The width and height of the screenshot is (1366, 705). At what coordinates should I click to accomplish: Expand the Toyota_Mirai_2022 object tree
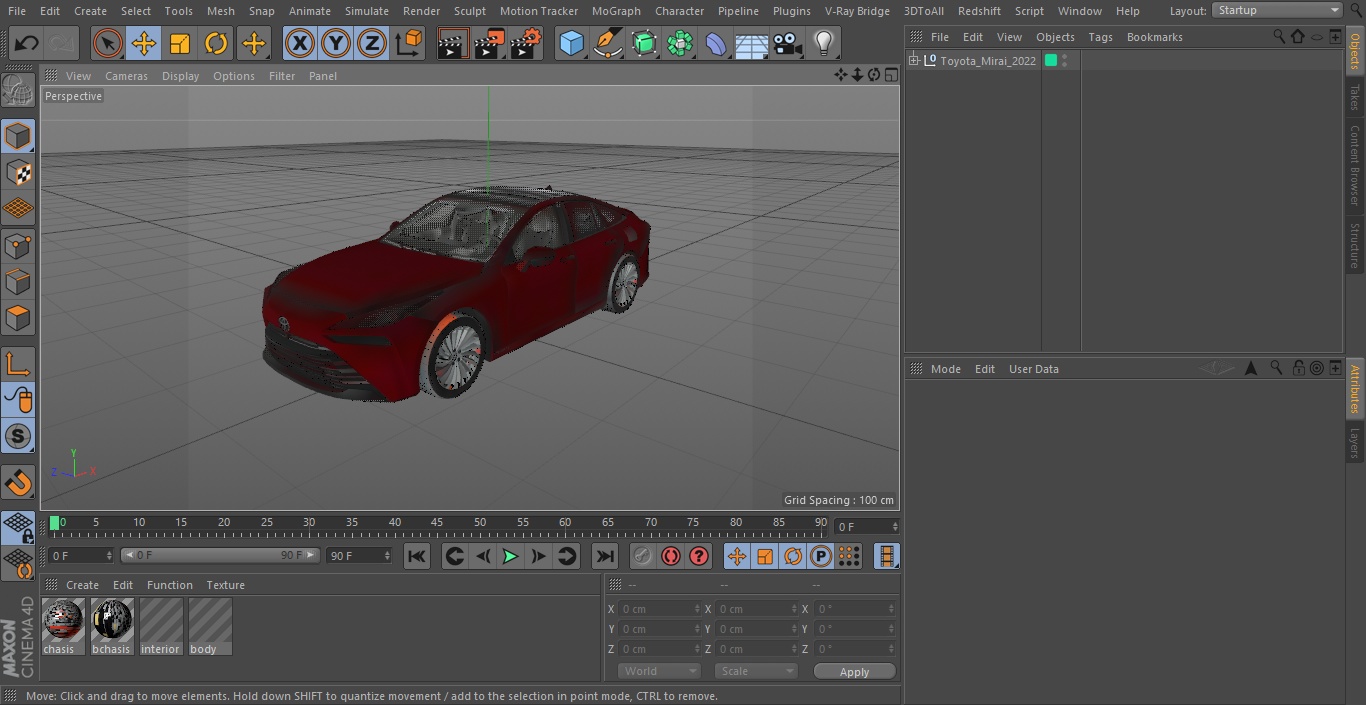click(914, 61)
